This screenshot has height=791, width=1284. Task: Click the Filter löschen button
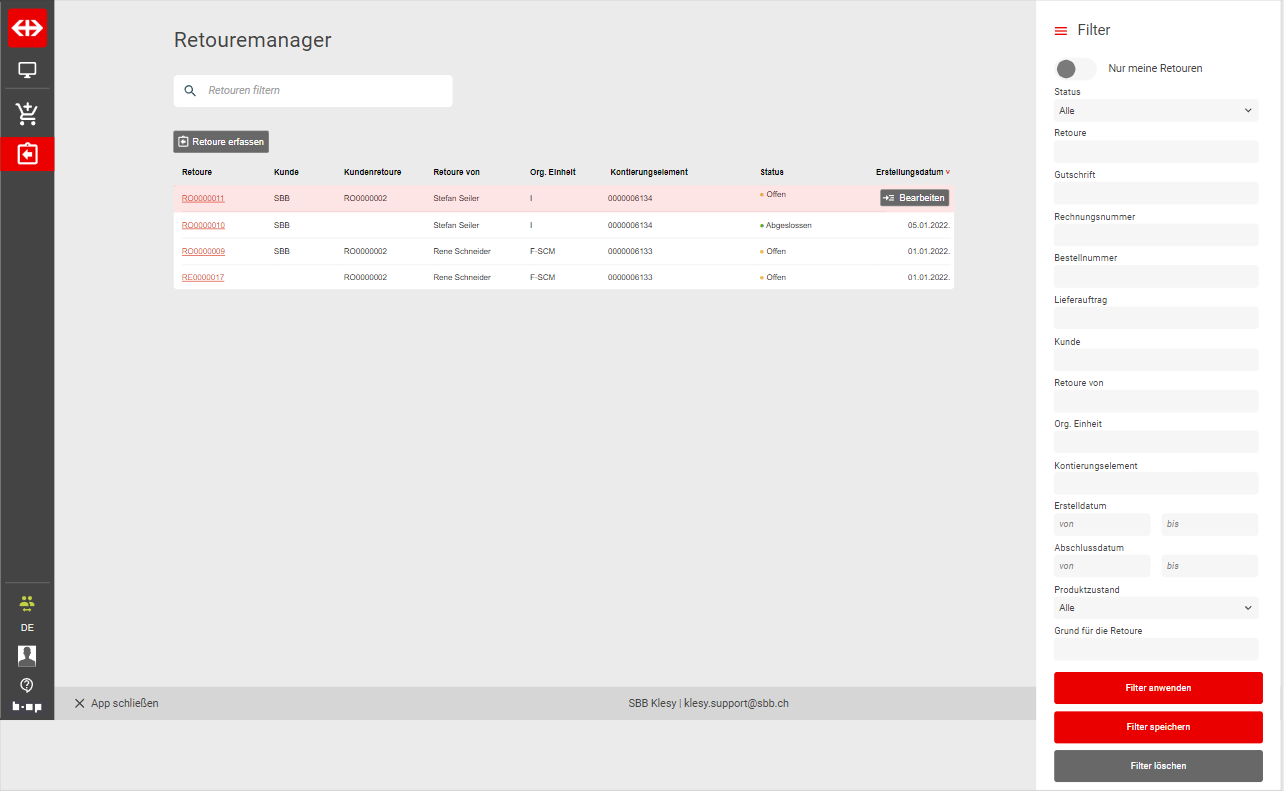point(1158,766)
